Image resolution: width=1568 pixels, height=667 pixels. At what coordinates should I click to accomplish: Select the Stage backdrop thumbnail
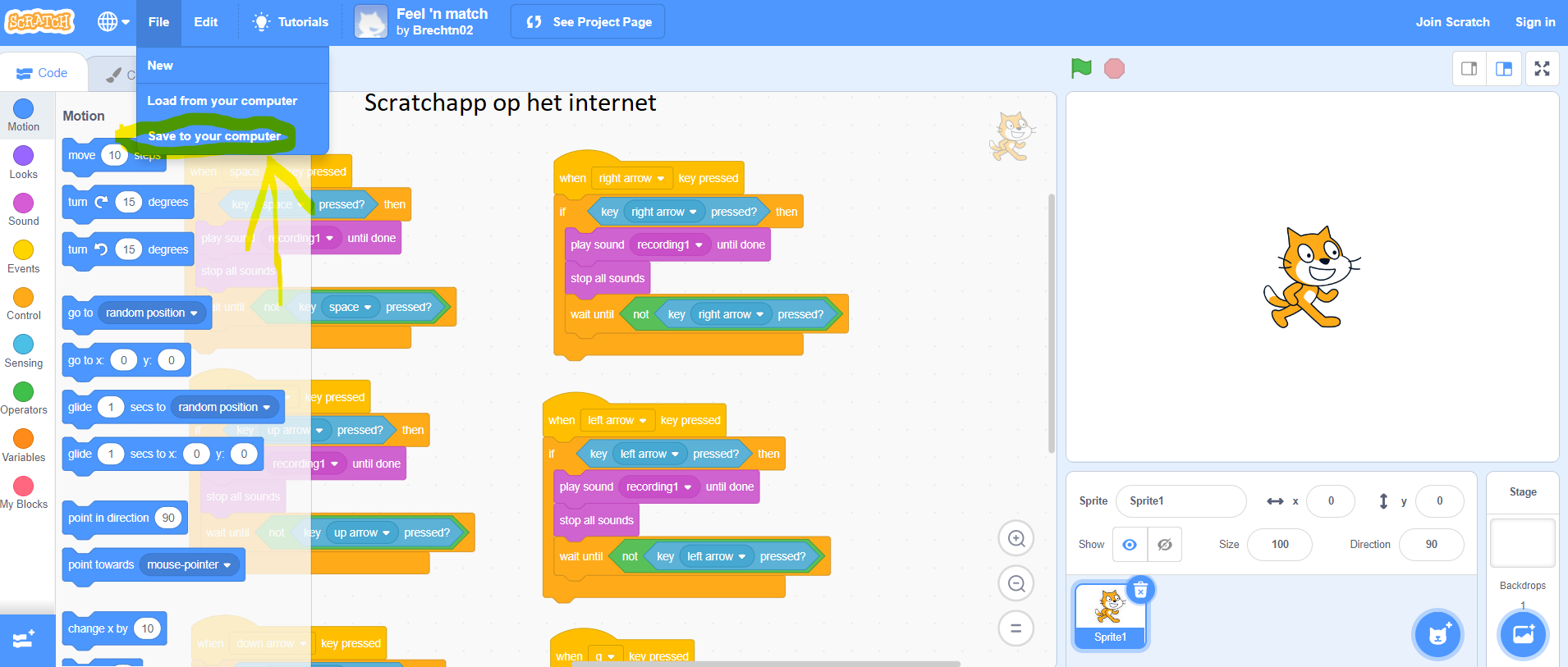(x=1523, y=543)
